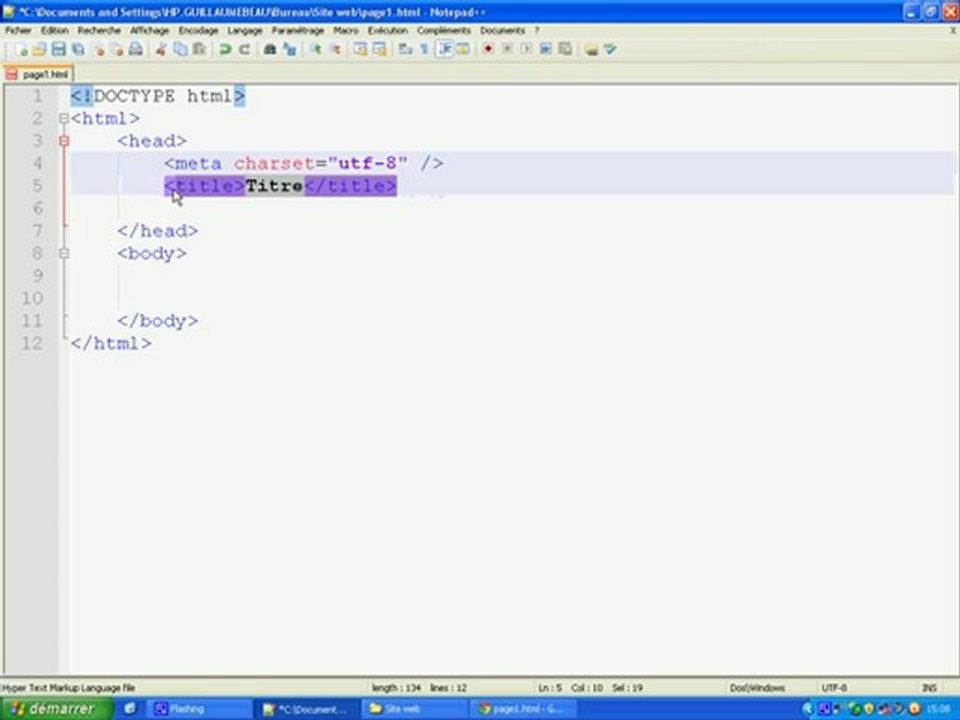Click the Run macro multiple times icon
This screenshot has width=960, height=720.
click(x=546, y=50)
